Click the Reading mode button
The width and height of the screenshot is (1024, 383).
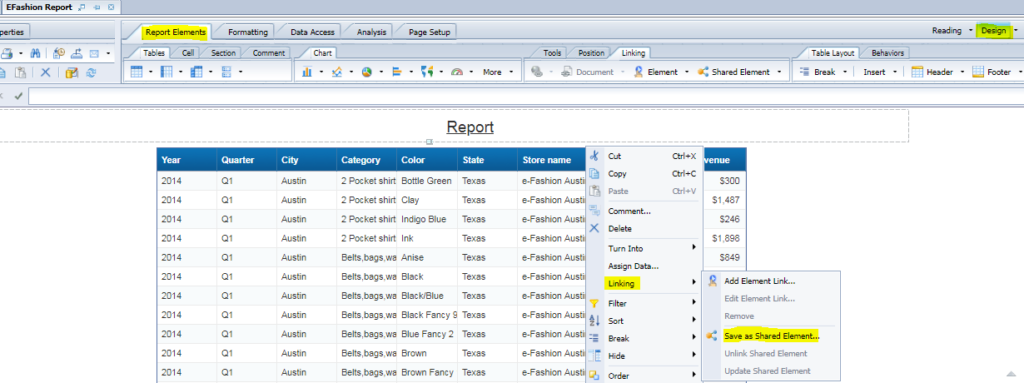(947, 31)
